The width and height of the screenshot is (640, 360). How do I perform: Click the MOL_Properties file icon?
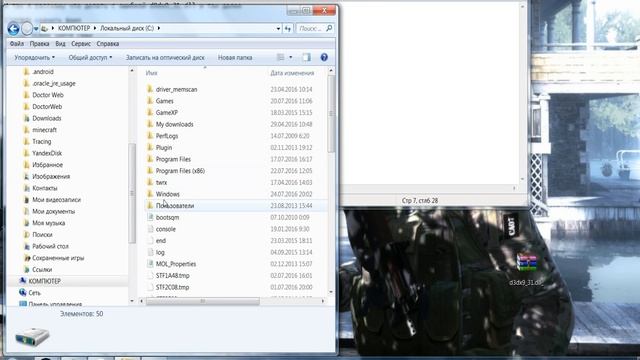[x=150, y=264]
